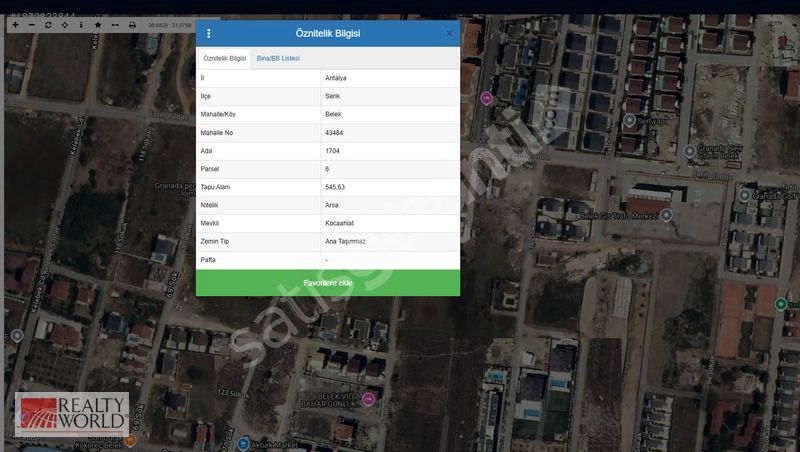The width and height of the screenshot is (800, 452).
Task: Open favorites star in map toolbar
Action: [98, 25]
